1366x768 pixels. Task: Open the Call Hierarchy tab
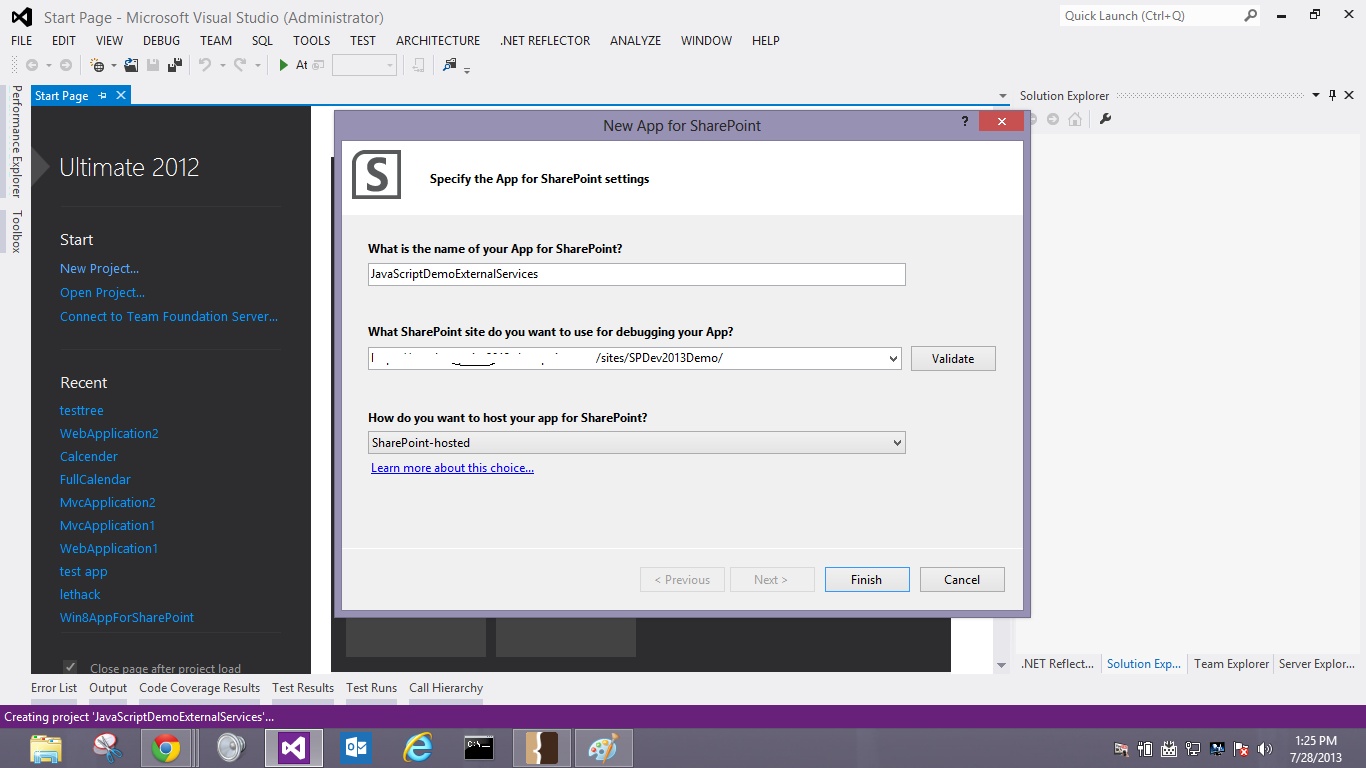[446, 688]
